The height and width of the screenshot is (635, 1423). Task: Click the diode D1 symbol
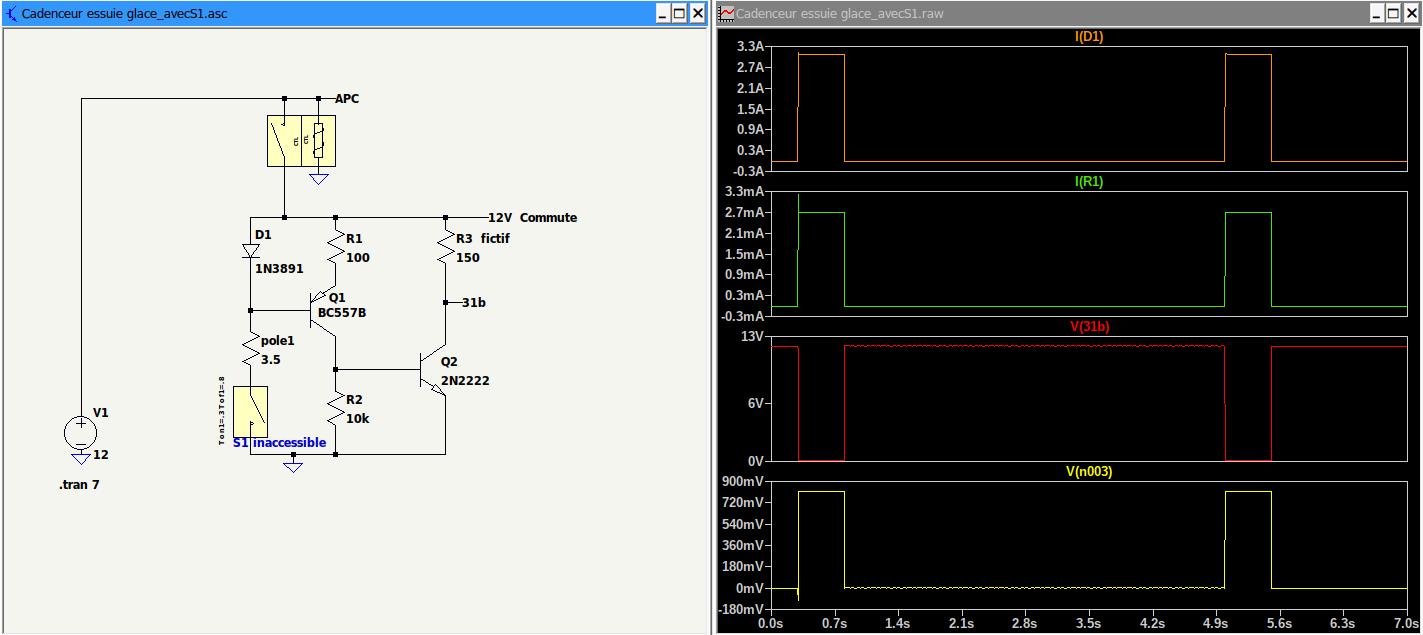(x=250, y=252)
